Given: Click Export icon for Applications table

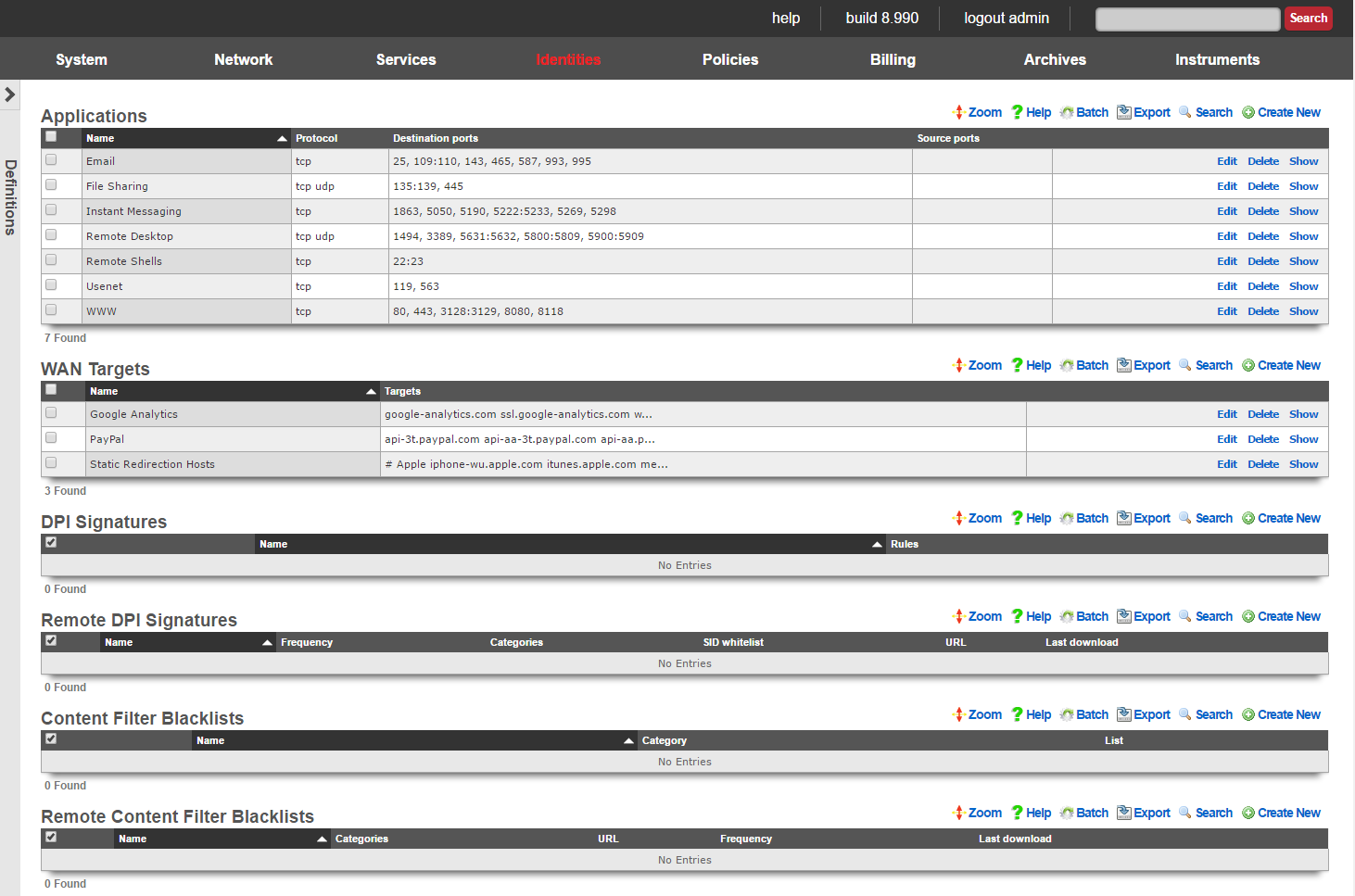Looking at the screenshot, I should tap(1124, 112).
